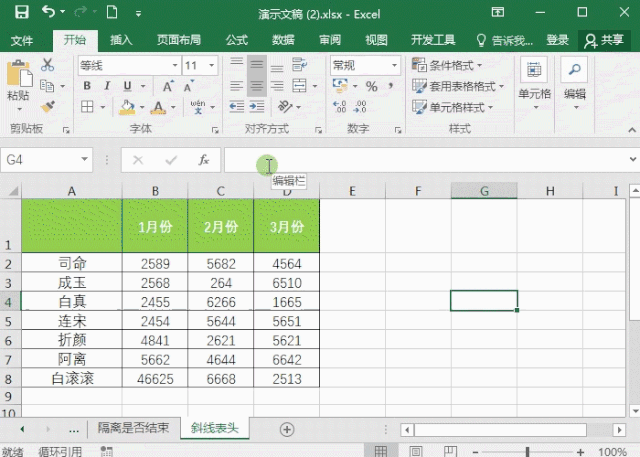Viewport: 640px width, 457px height.
Task: Select the 隔离是否结束 sheet tab
Action: tap(133, 428)
